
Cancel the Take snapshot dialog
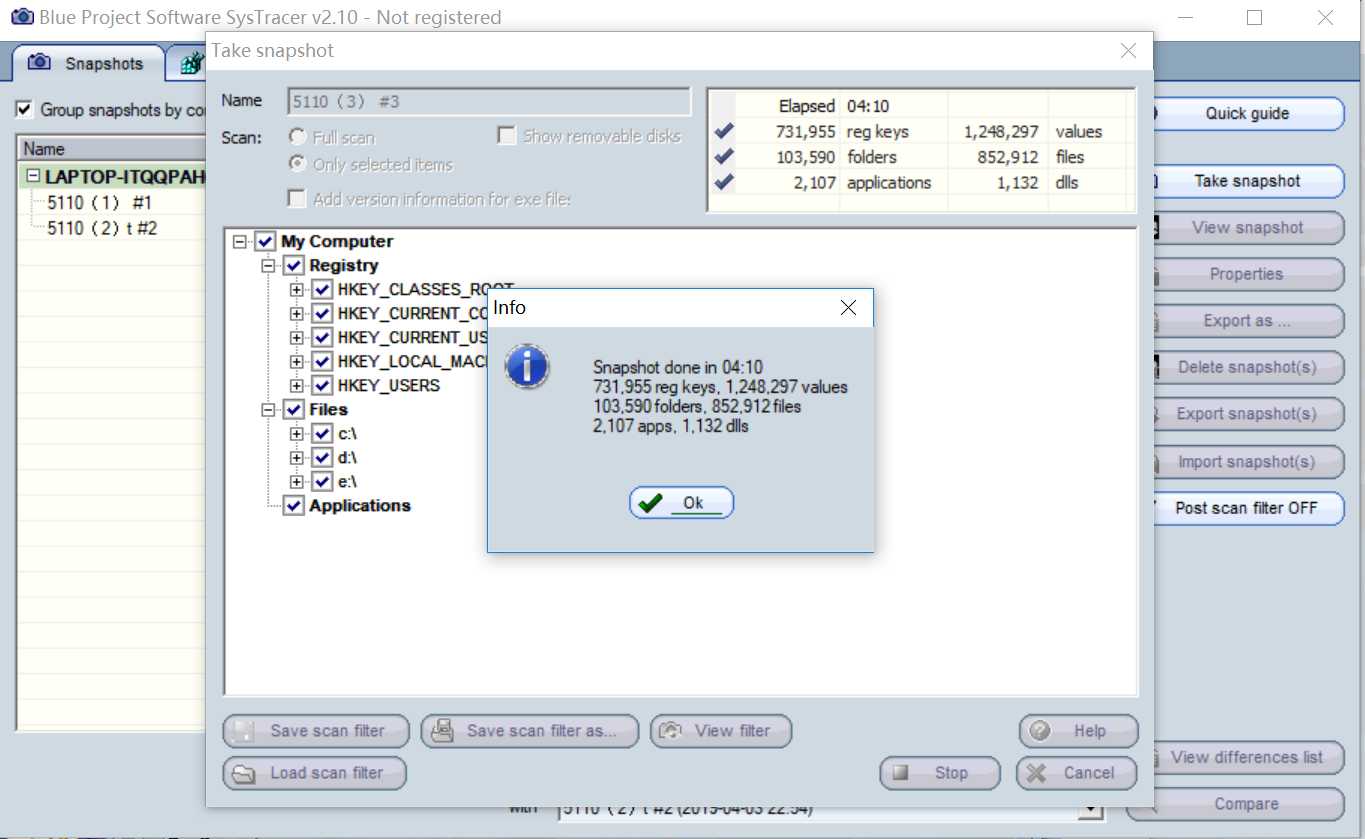pyautogui.click(x=1077, y=773)
